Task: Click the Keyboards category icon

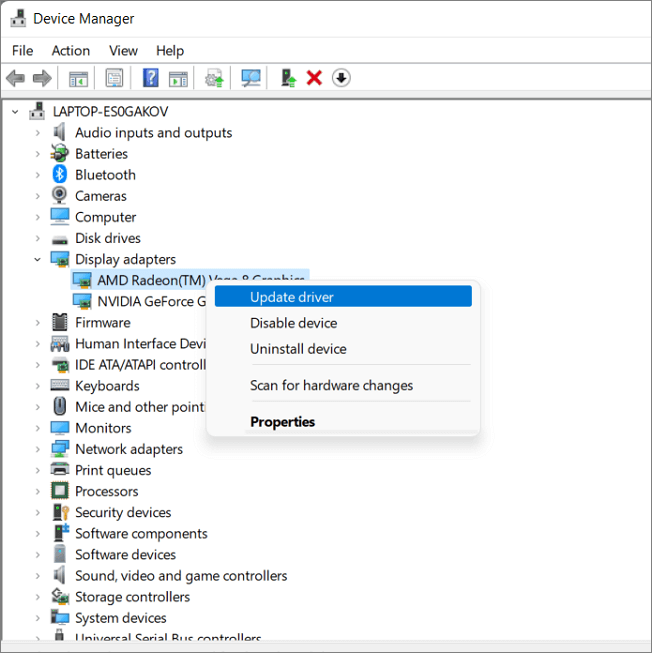Action: [x=60, y=385]
